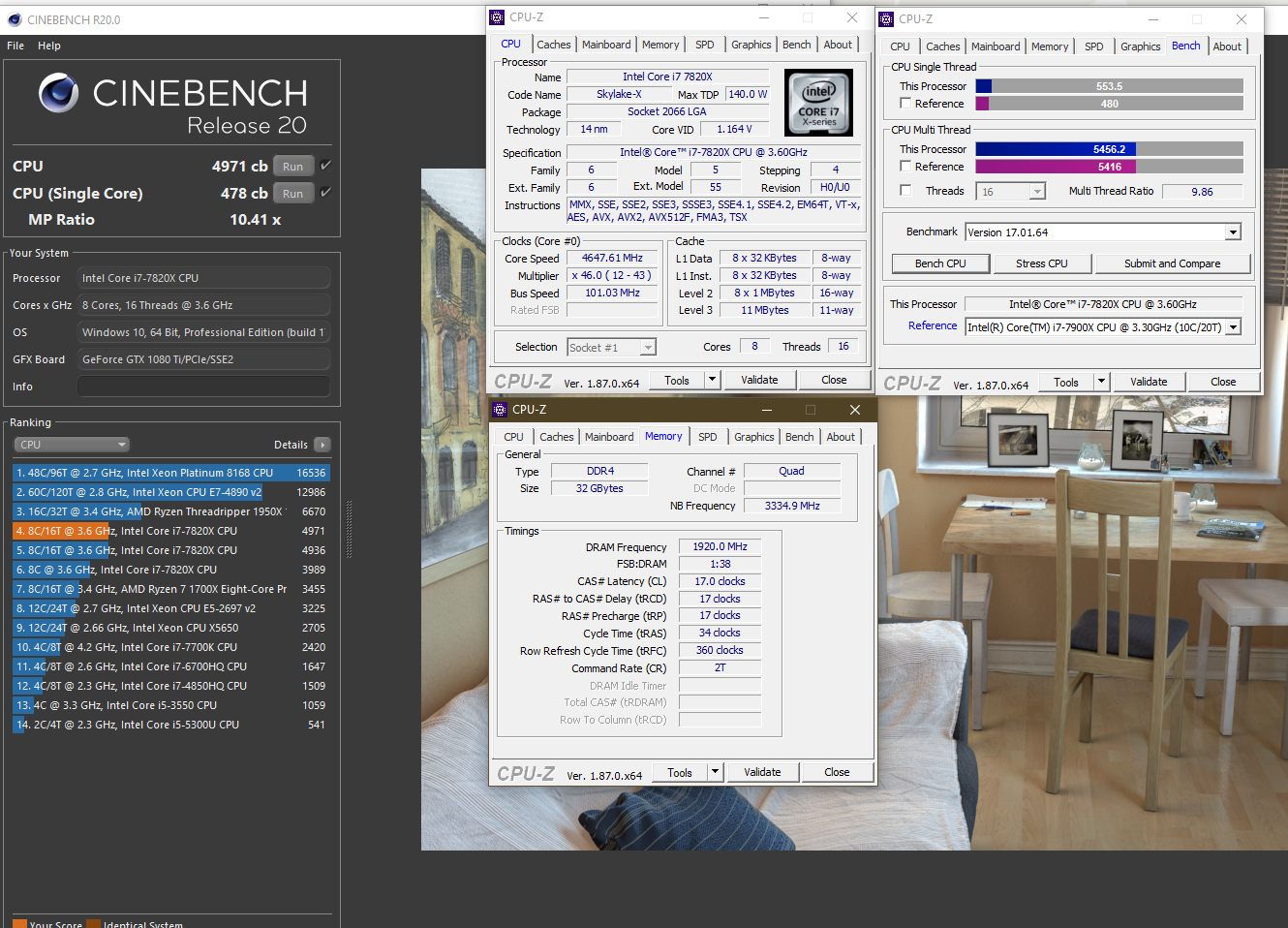Select ranking row AMD Ryzen 7 1700X
This screenshot has width=1288, height=928.
(x=171, y=589)
